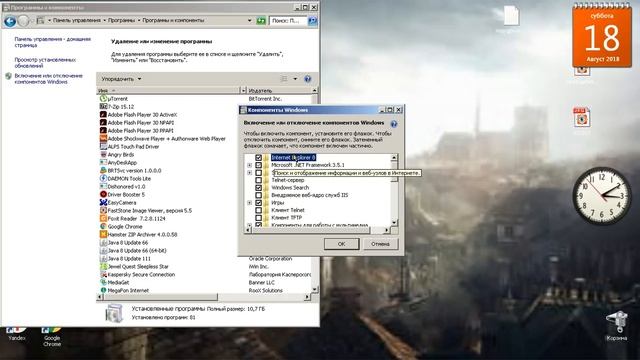640x360 pixels.
Task: Uncheck the Internet Explorer 8 checkbox
Action: 258,158
